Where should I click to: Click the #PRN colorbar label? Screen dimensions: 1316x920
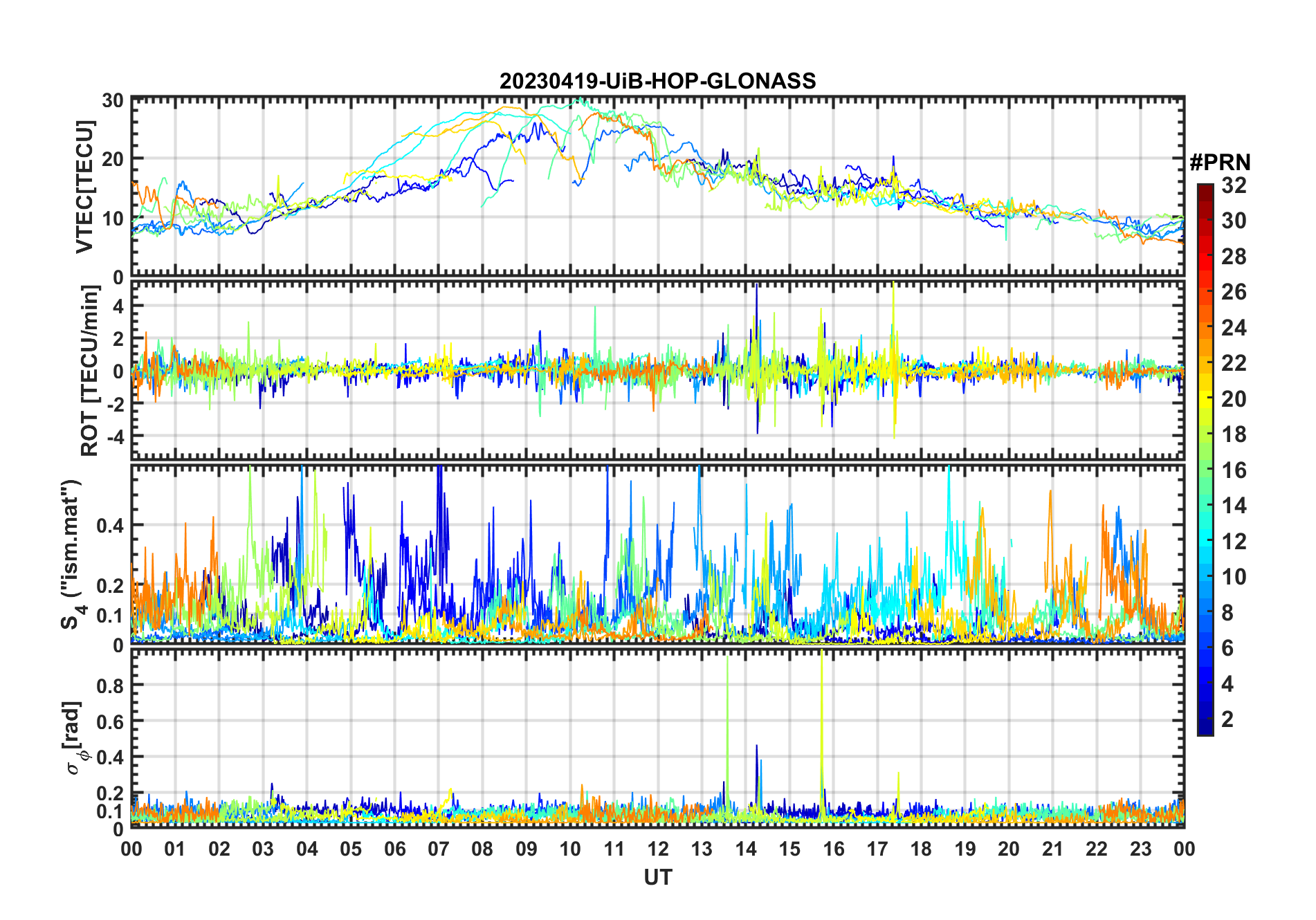[1221, 163]
